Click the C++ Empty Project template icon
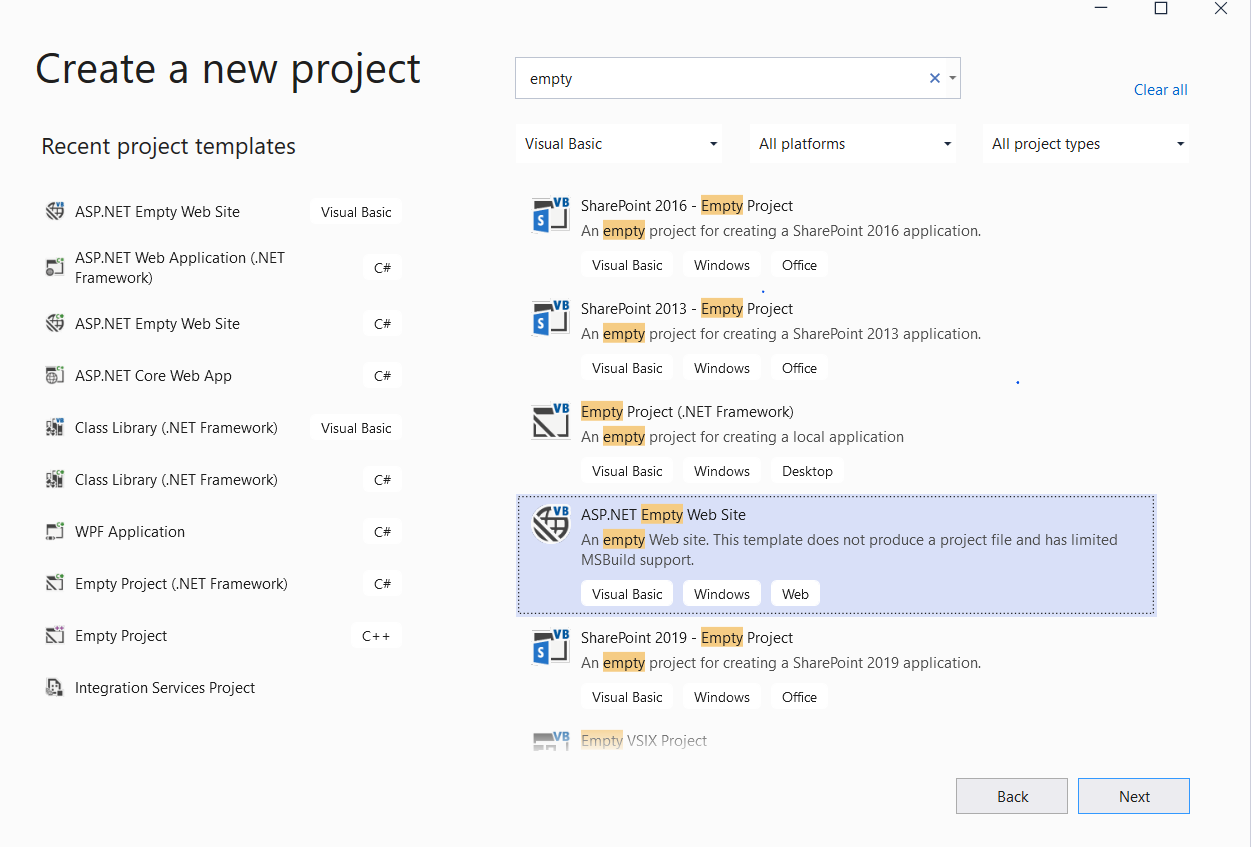The width and height of the screenshot is (1251, 847). [x=55, y=636]
